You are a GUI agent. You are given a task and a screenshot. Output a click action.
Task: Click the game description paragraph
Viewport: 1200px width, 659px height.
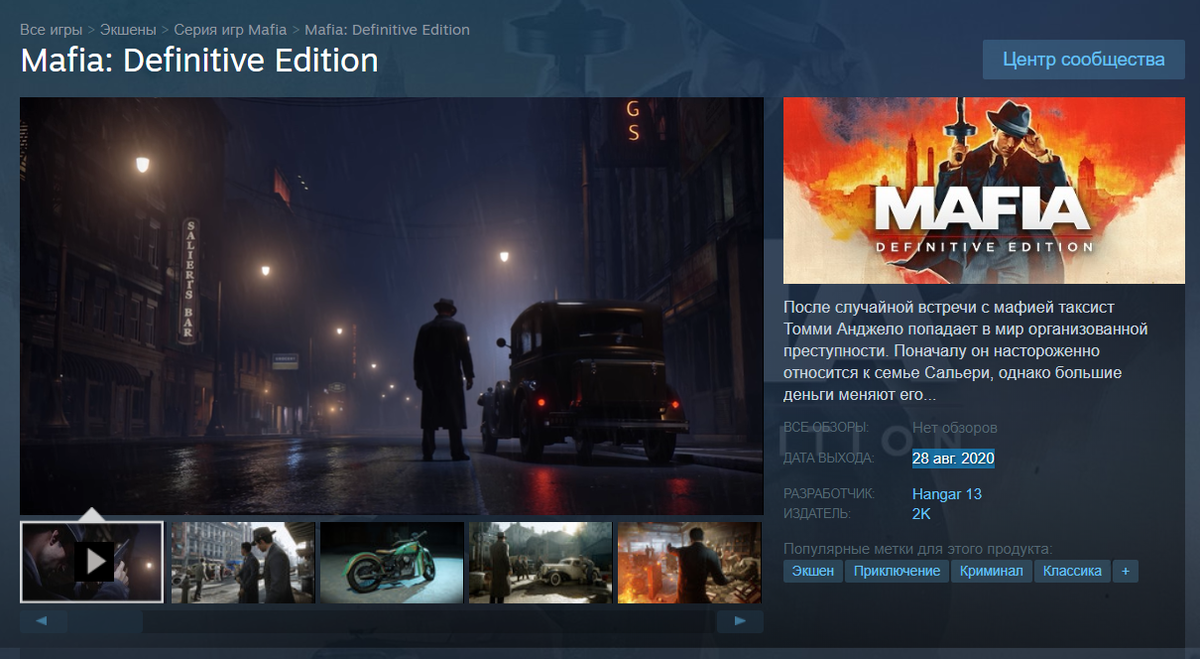(966, 350)
